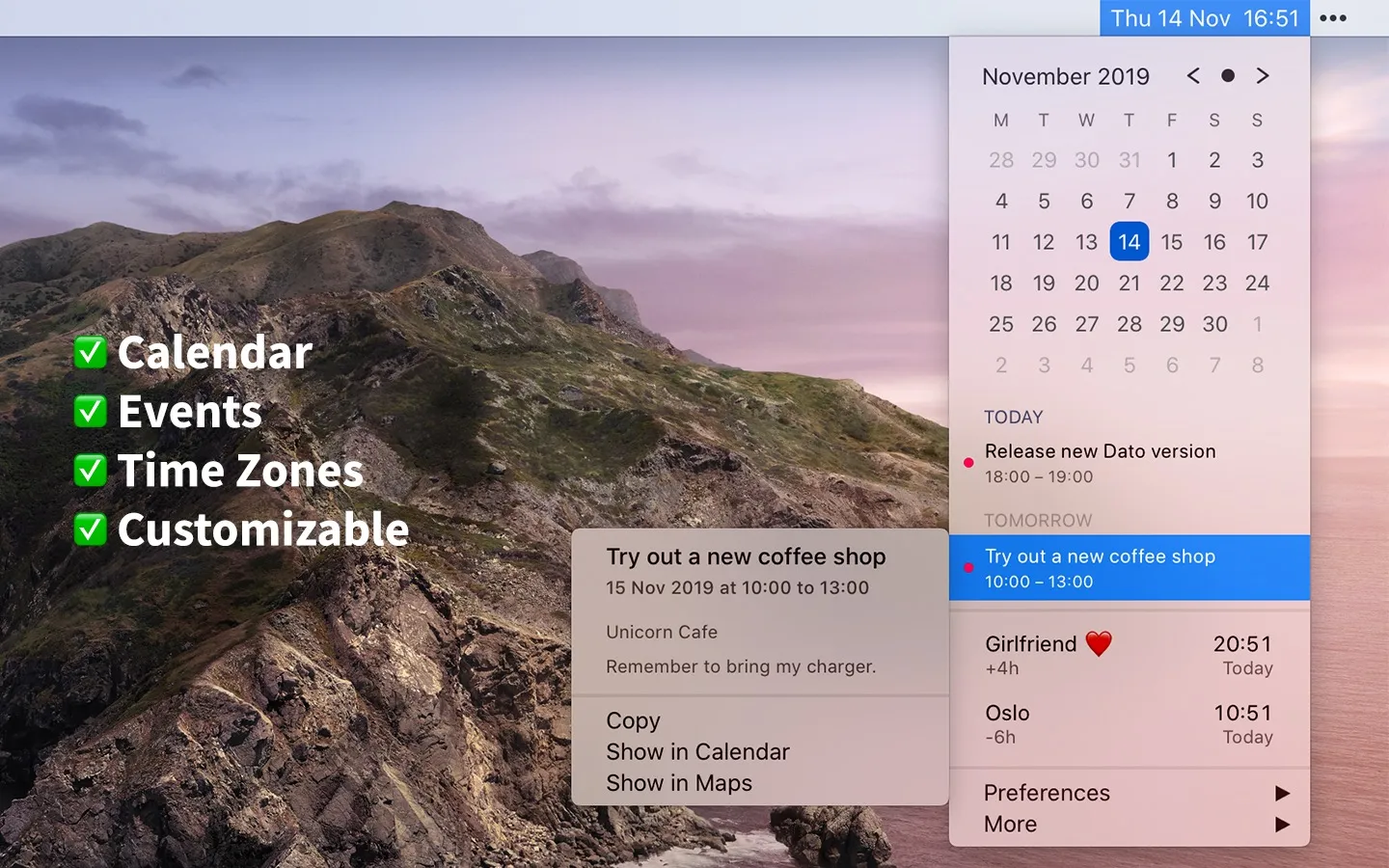Toggle the Time Zones checkmark
The image size is (1389, 868).
pyautogui.click(x=90, y=471)
